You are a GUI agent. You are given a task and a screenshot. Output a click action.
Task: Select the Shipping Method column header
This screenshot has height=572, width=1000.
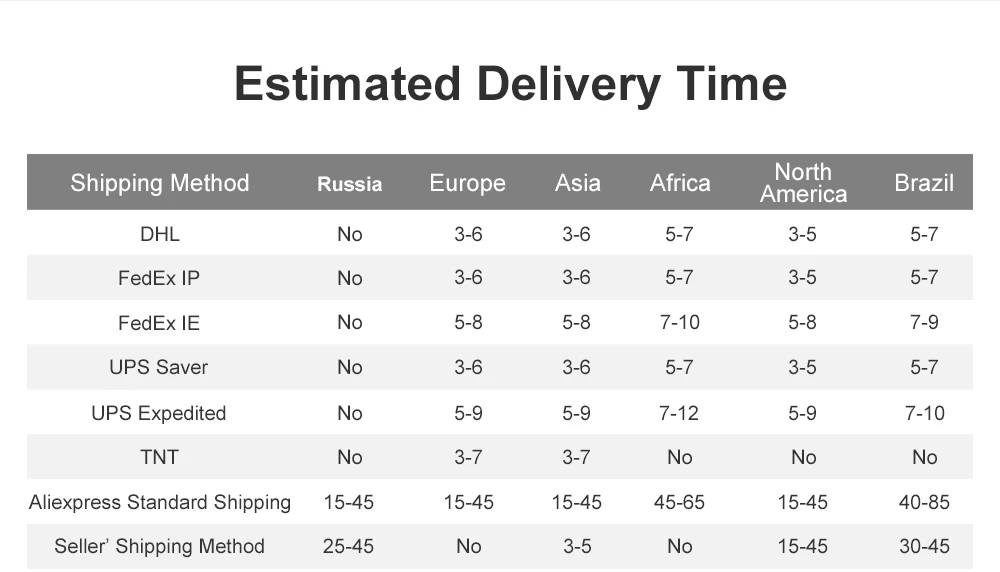pos(159,183)
